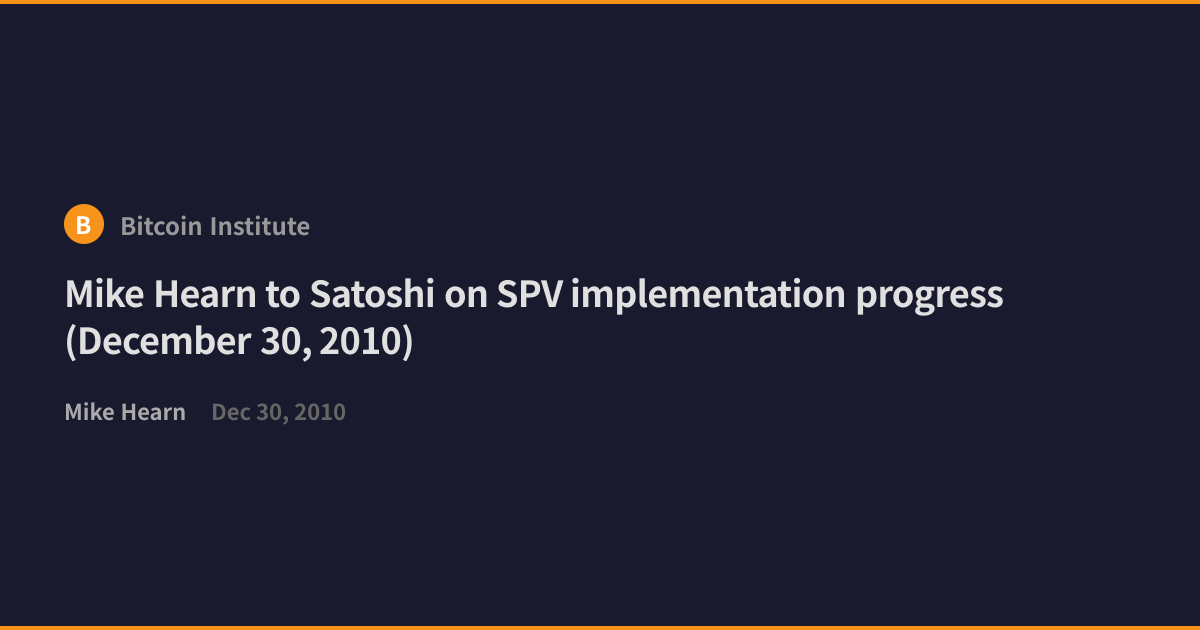This screenshot has height=630, width=1200.
Task: Select (December 30, 2010) on the headline's second line
Action: coord(239,342)
